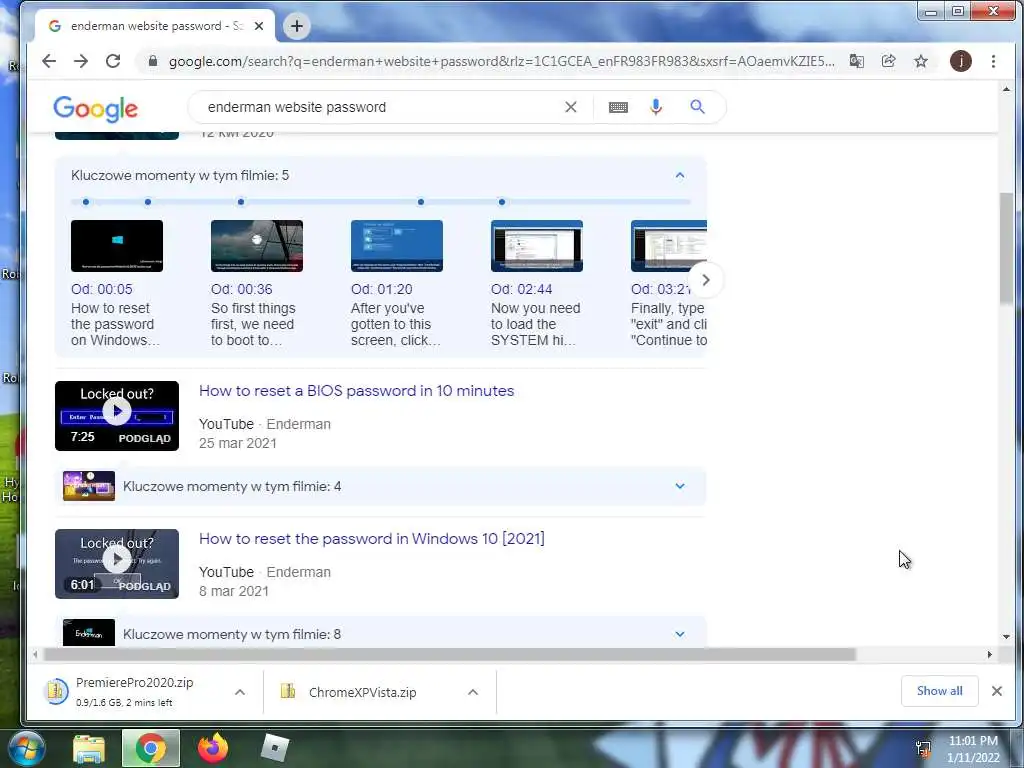Collapse the key moments panel with 5 moments
The image size is (1024, 768).
pyautogui.click(x=680, y=175)
